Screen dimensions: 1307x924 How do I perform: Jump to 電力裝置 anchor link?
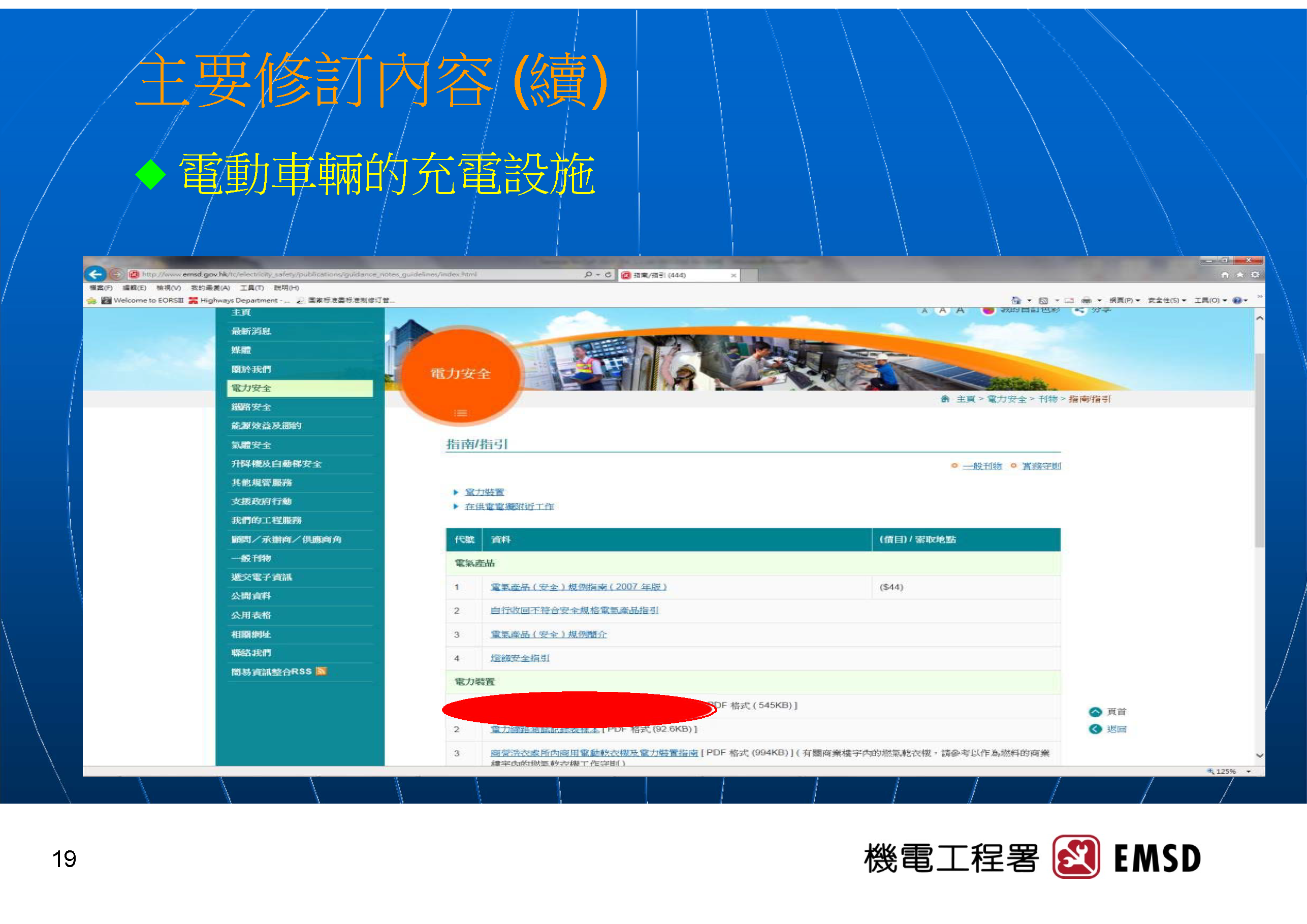[485, 492]
